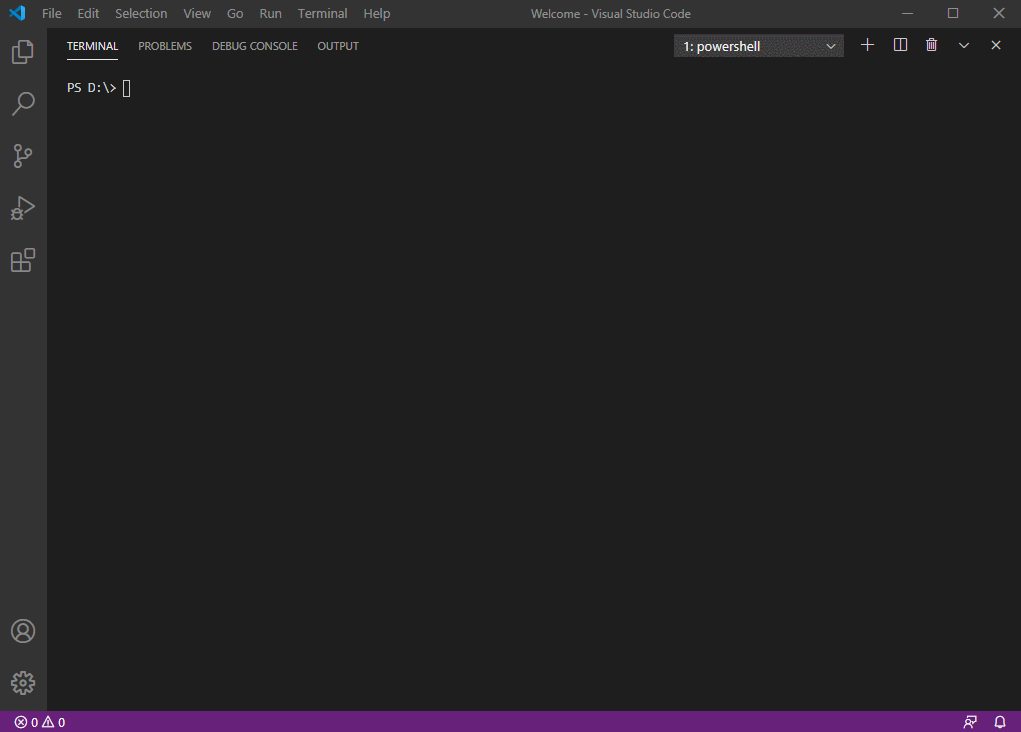This screenshot has width=1021, height=732.
Task: Open the Source Control view
Action: [23, 156]
